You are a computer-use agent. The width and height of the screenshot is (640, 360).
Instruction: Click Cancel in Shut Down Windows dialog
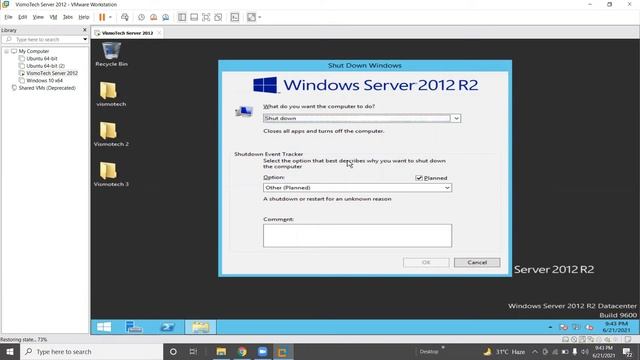click(x=477, y=262)
